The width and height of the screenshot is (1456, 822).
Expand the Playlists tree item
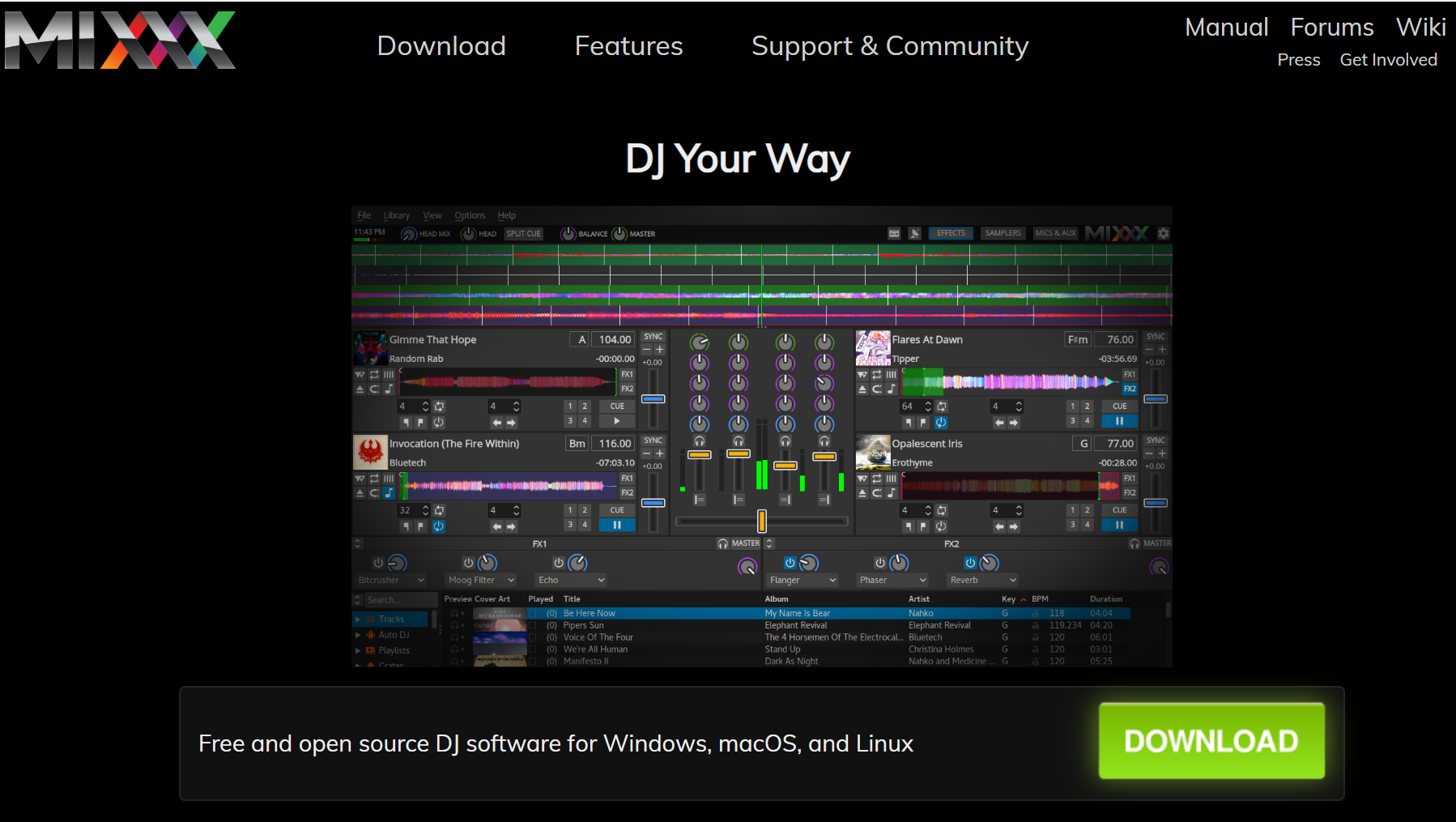tap(357, 650)
